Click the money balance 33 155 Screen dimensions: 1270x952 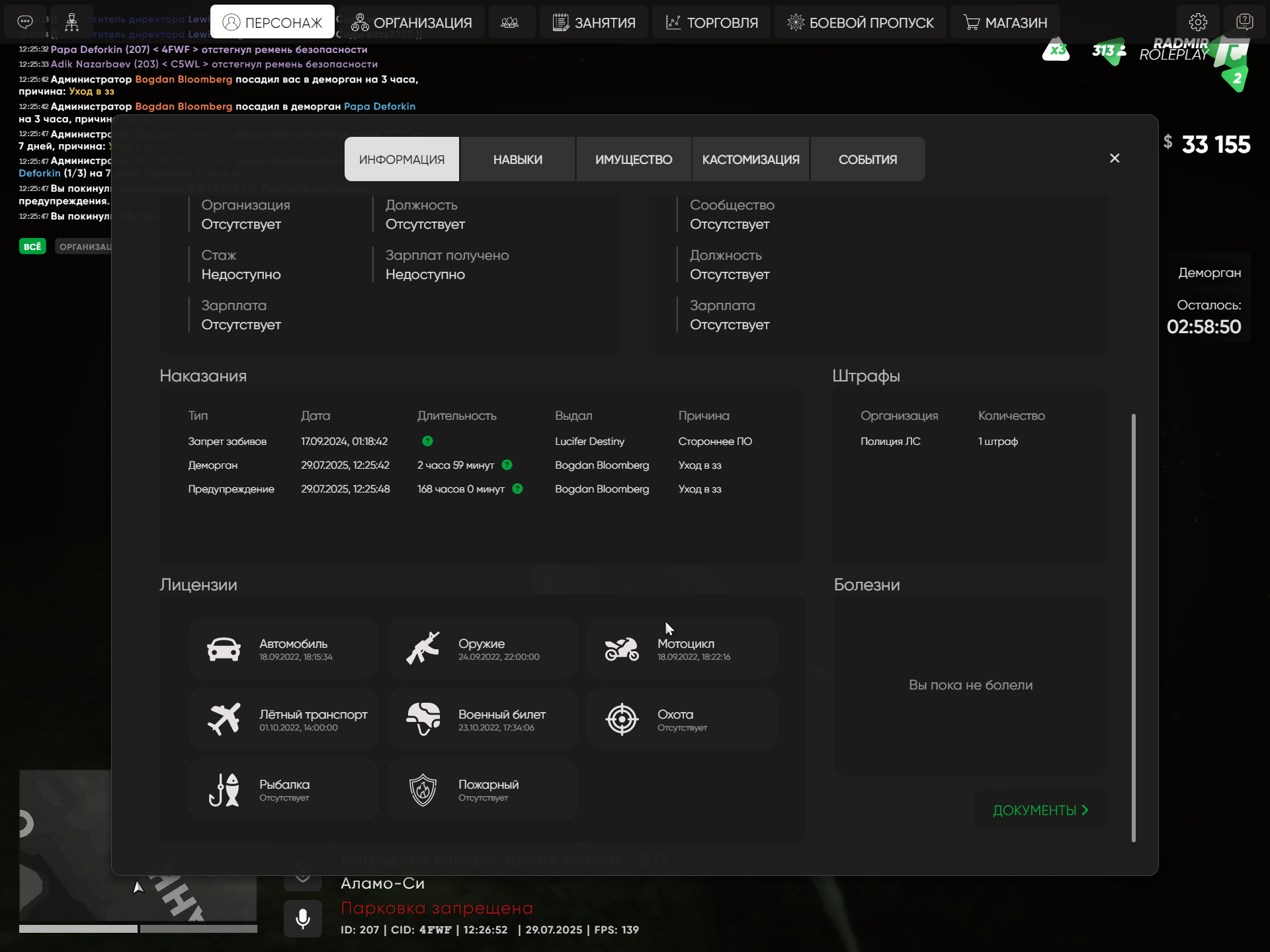[1216, 144]
